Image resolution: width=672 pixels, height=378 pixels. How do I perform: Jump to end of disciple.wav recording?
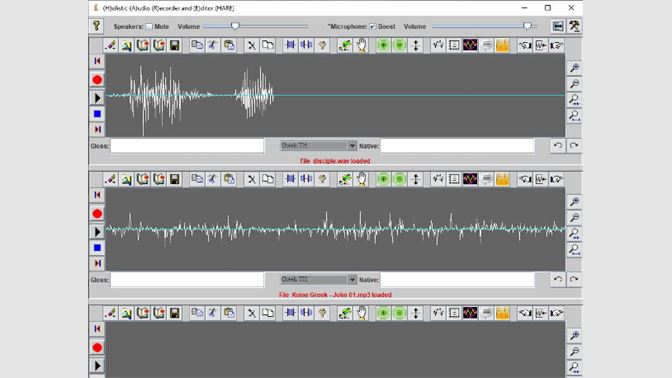(x=97, y=129)
